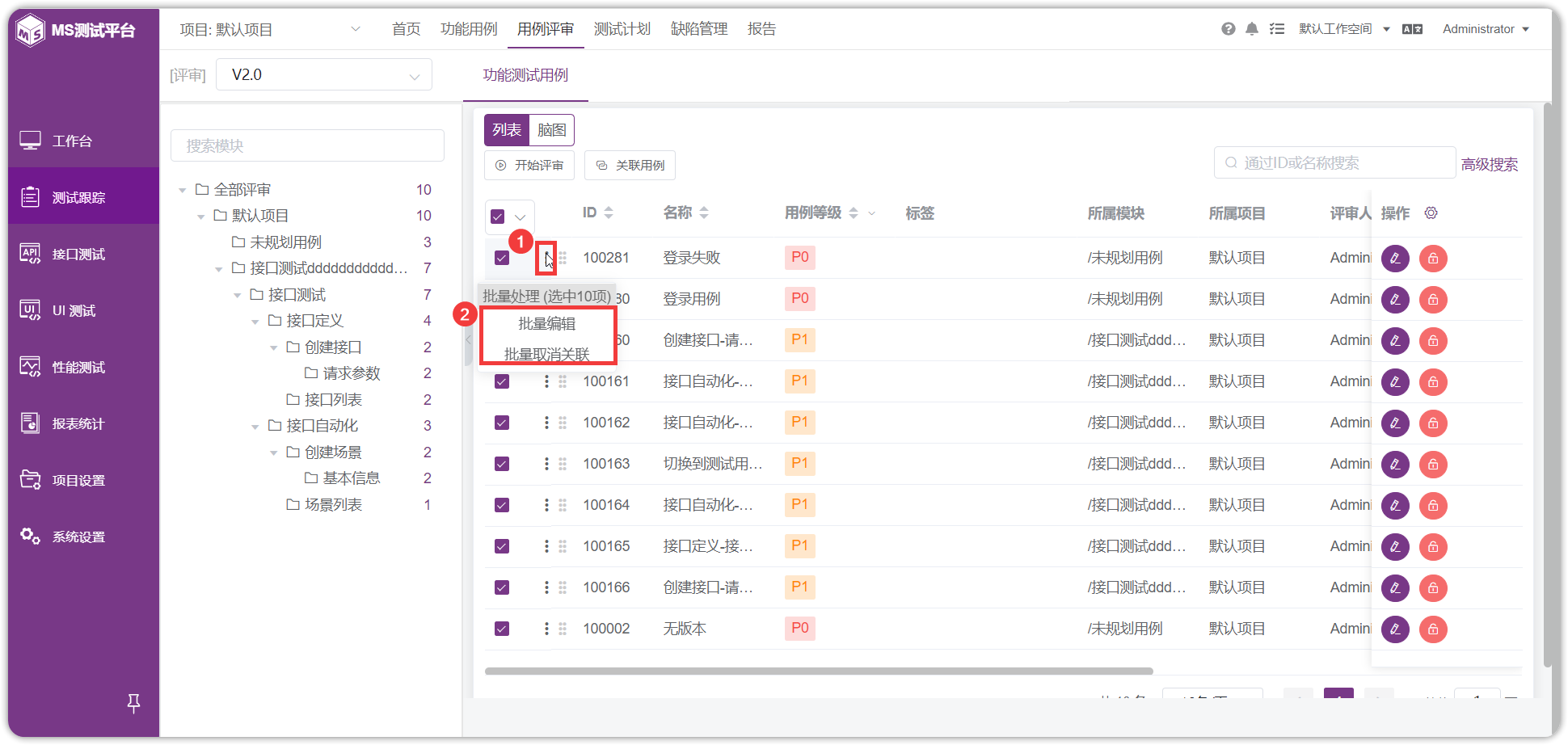Switch language with the A/文 icon

pyautogui.click(x=1412, y=29)
